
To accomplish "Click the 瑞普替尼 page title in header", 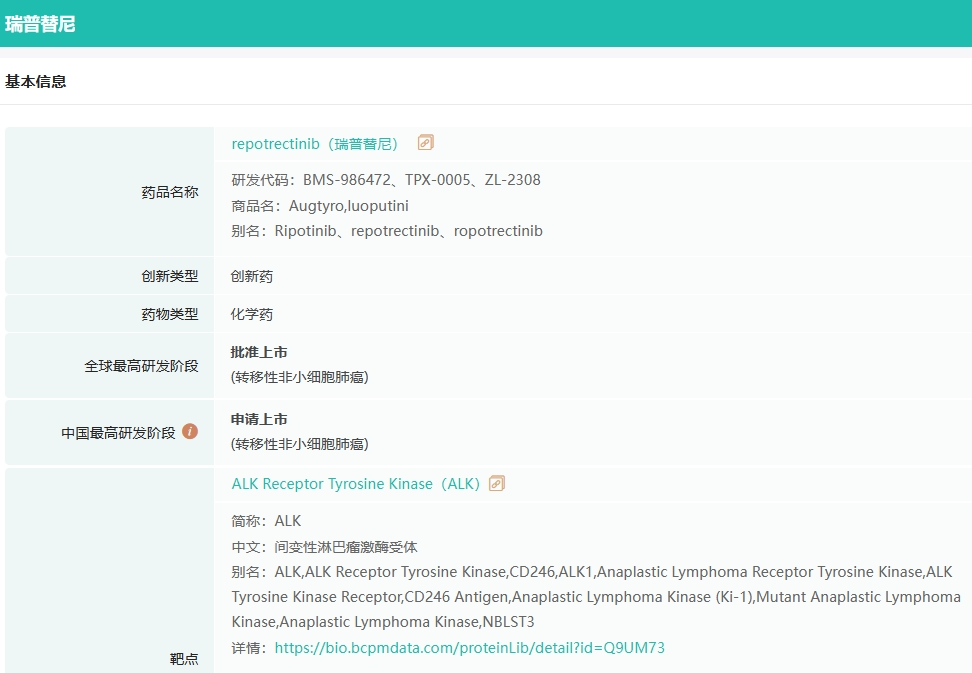I will (40, 24).
